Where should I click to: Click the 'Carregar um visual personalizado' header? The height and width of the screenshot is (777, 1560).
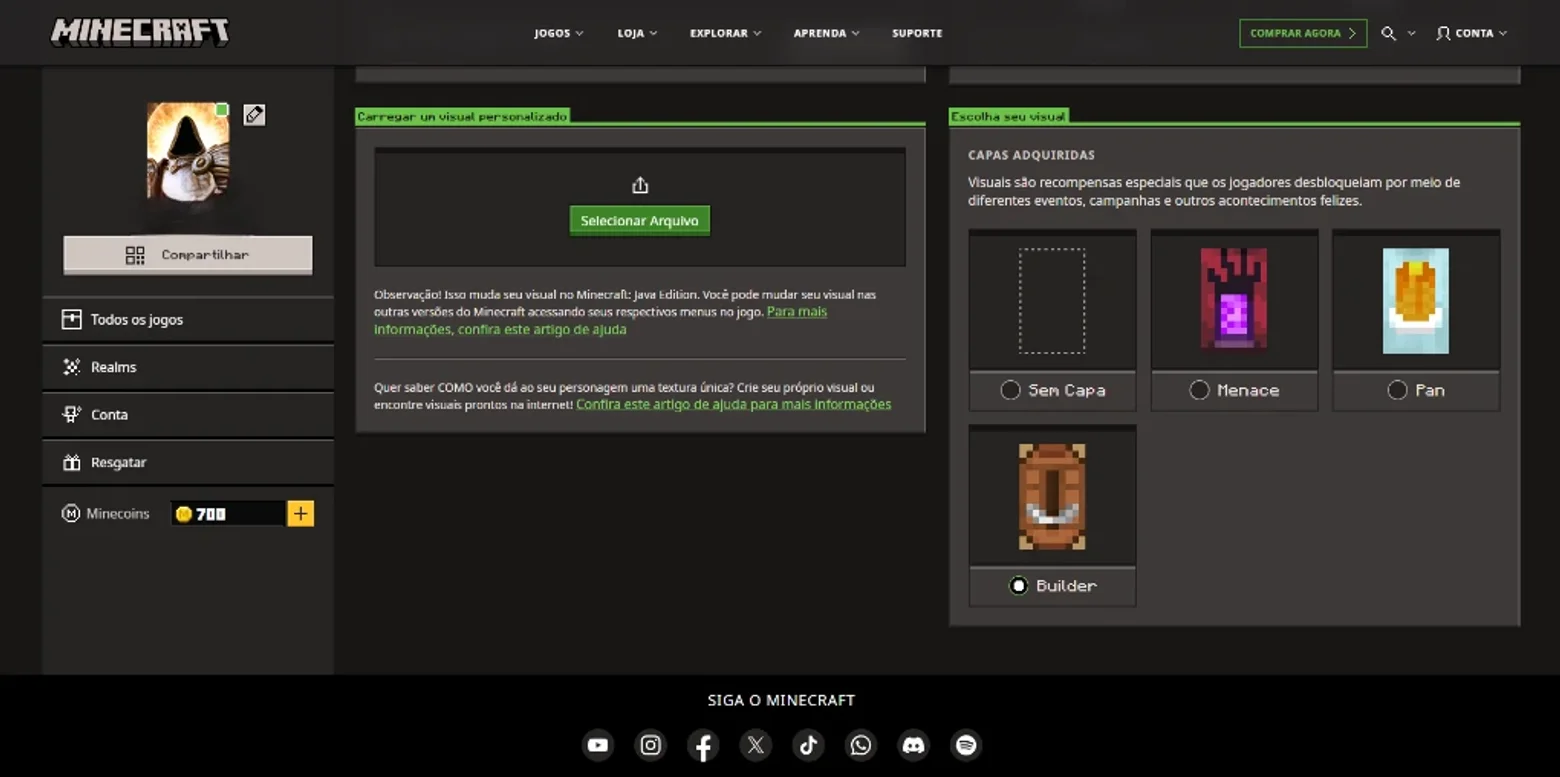pos(462,116)
